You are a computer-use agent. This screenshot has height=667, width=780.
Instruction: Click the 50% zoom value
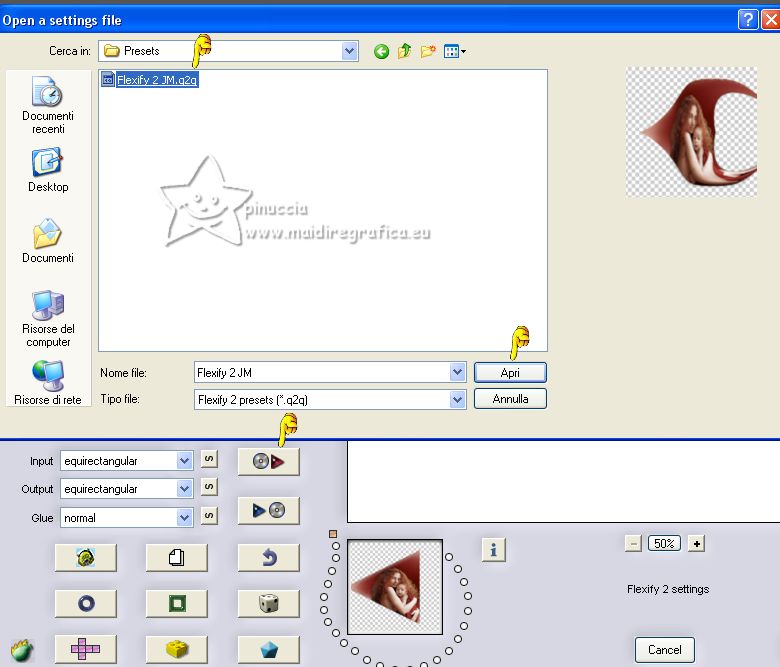(664, 543)
